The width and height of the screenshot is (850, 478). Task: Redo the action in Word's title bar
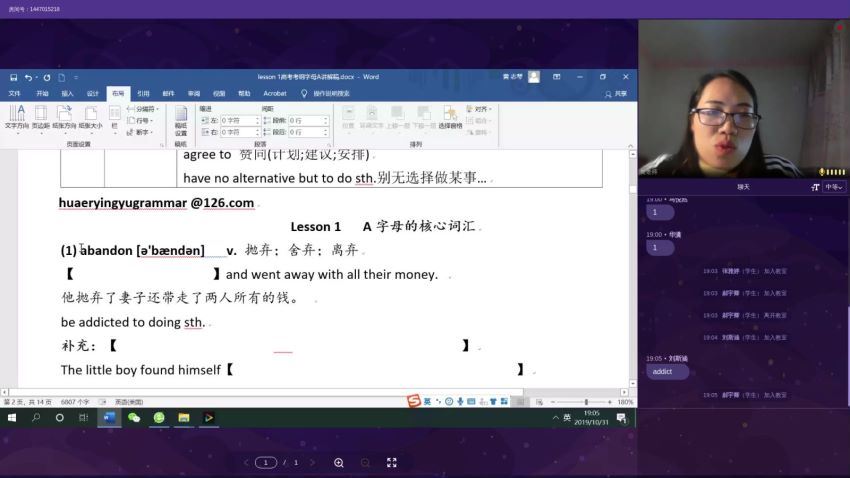point(47,77)
